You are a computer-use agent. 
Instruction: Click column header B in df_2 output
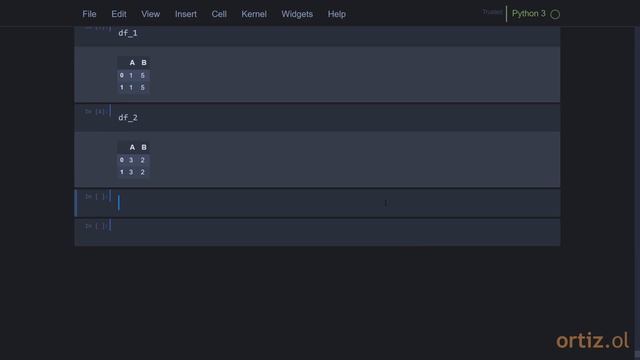click(144, 147)
